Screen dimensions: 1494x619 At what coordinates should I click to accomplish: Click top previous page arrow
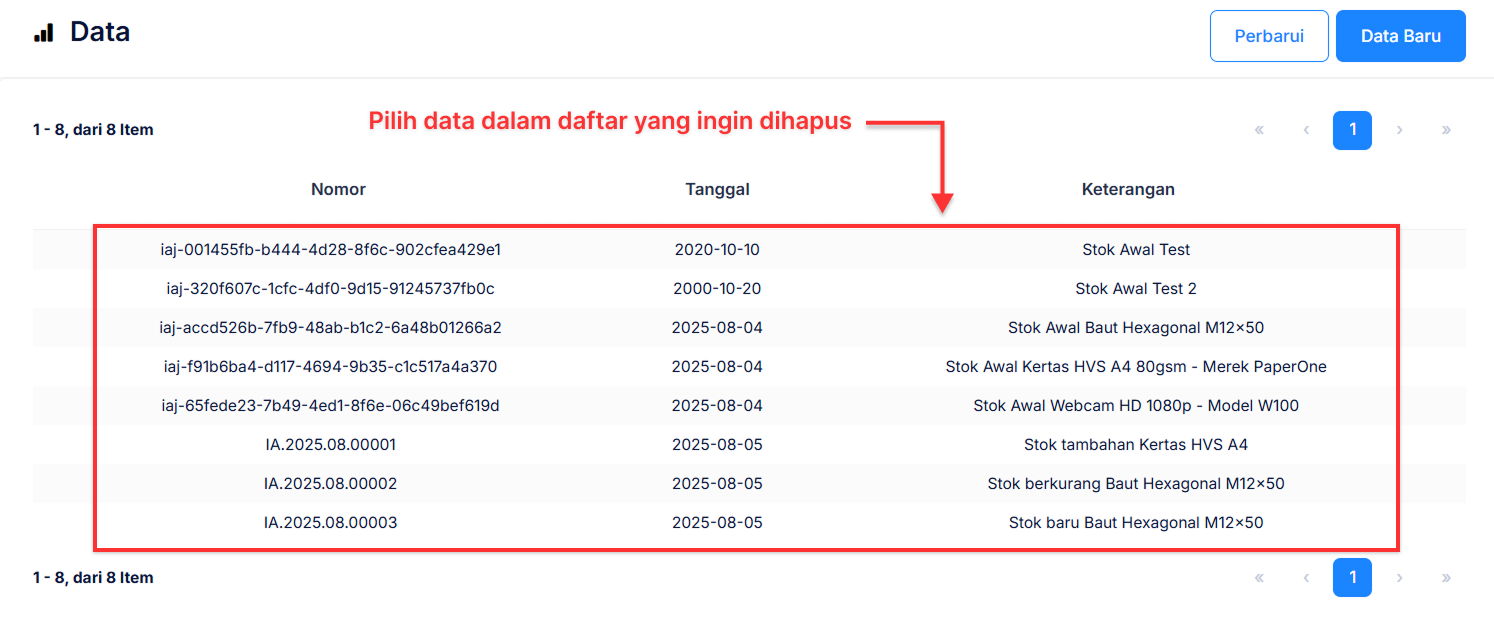pos(1306,130)
